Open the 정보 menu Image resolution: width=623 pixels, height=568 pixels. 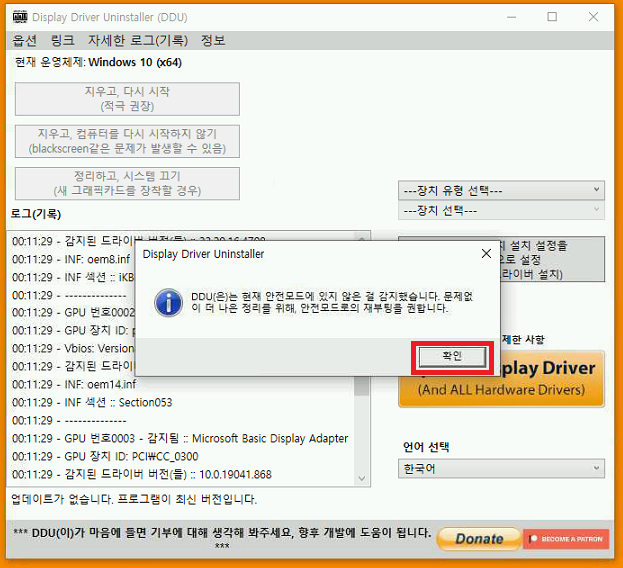(x=213, y=40)
